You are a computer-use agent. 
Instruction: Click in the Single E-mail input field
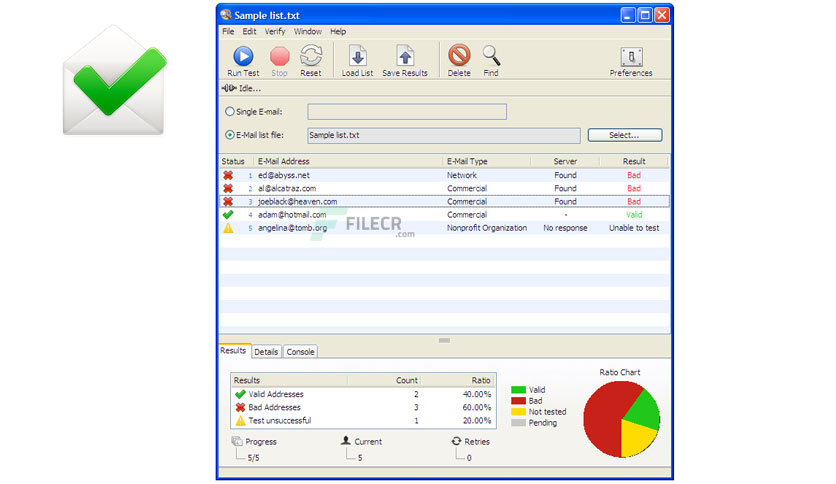[407, 111]
